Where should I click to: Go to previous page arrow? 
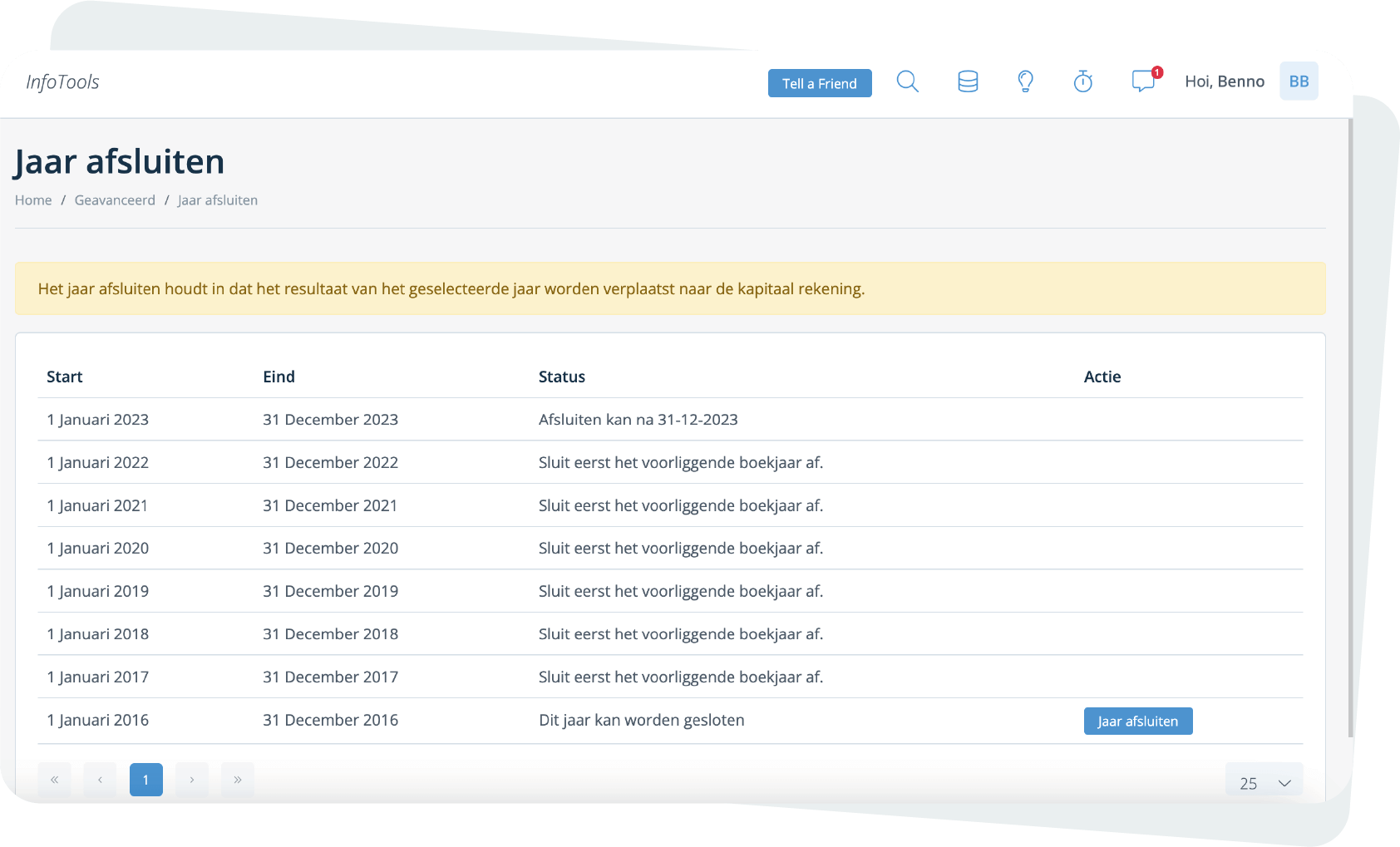point(101,780)
